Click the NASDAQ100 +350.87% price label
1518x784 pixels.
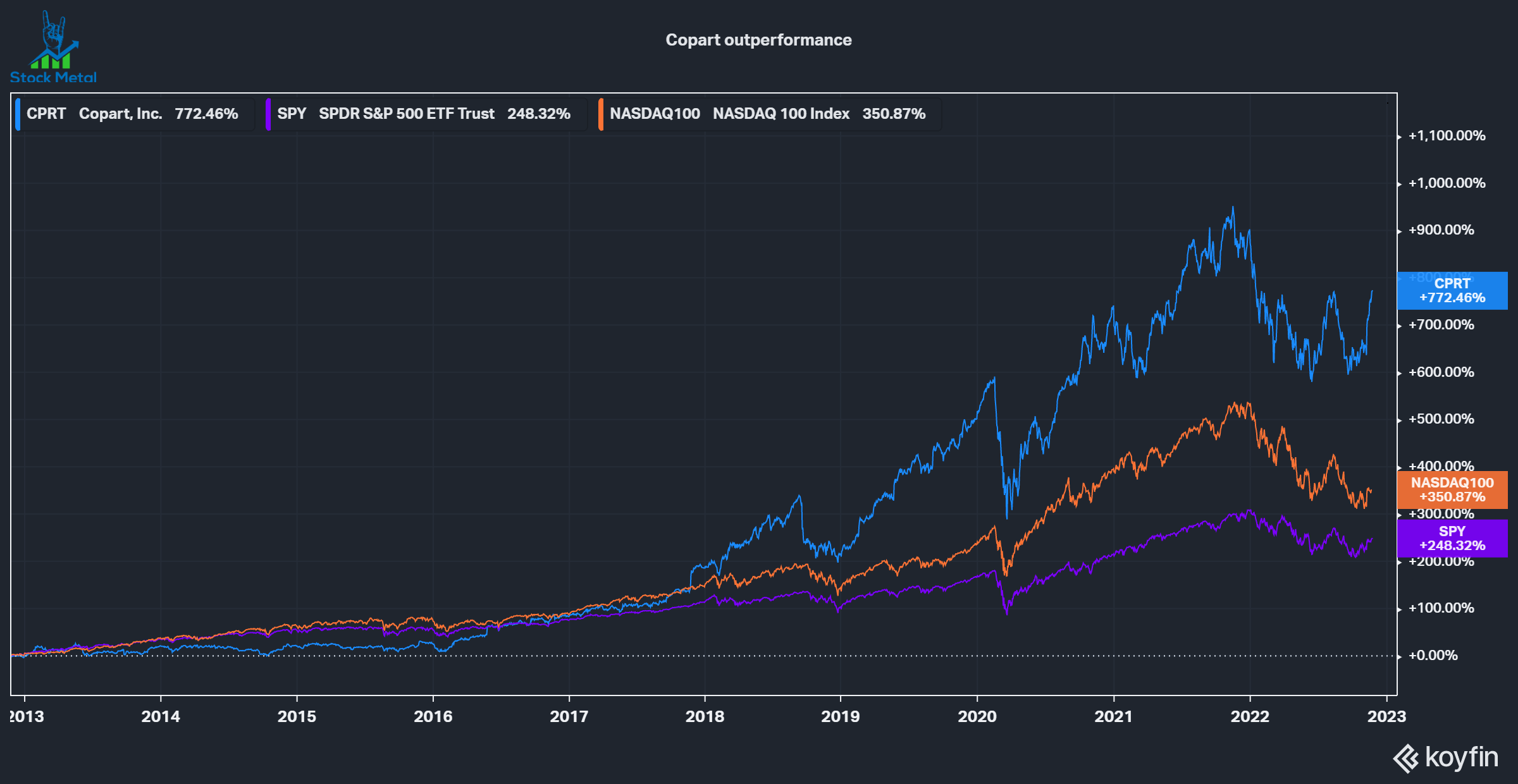(1452, 490)
